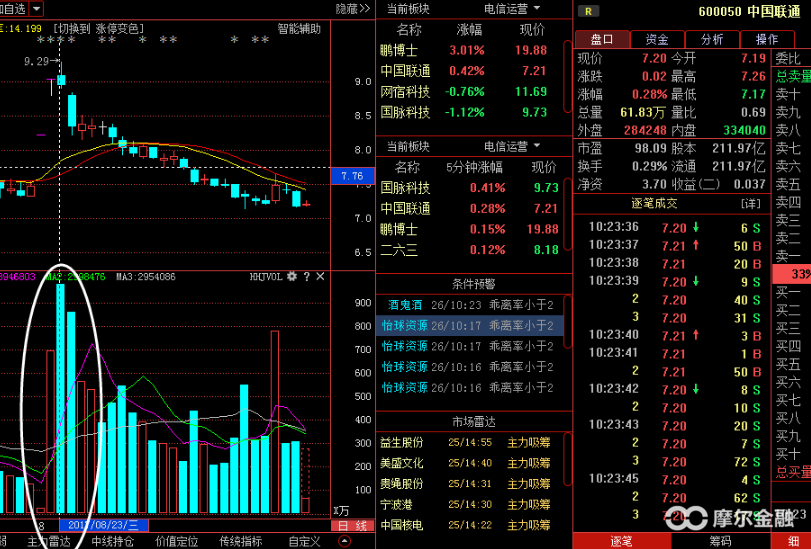Click the 现价 header in the upper sector table

pos(532,30)
